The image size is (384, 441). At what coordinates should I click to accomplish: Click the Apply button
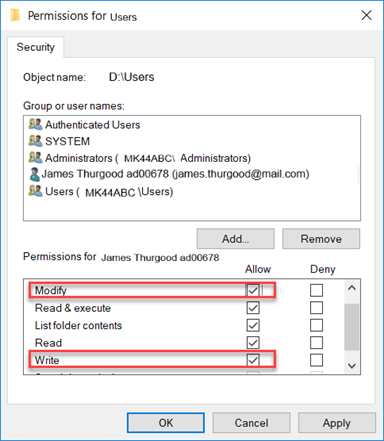(x=337, y=423)
